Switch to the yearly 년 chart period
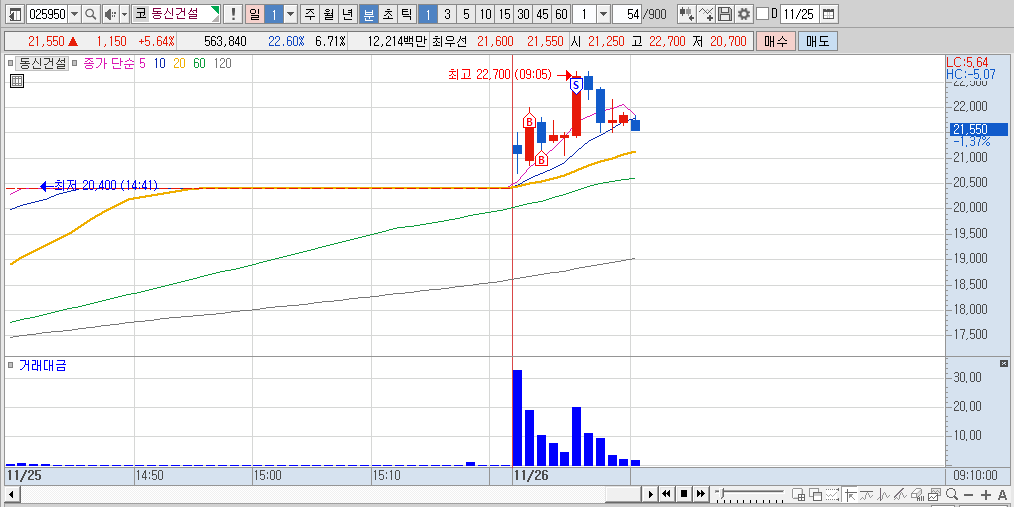 pos(348,14)
